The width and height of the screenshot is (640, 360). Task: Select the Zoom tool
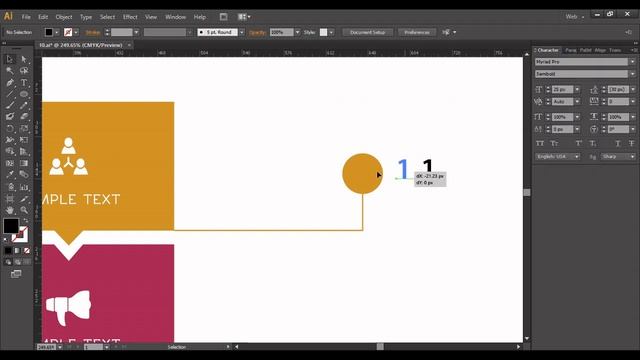(24, 210)
